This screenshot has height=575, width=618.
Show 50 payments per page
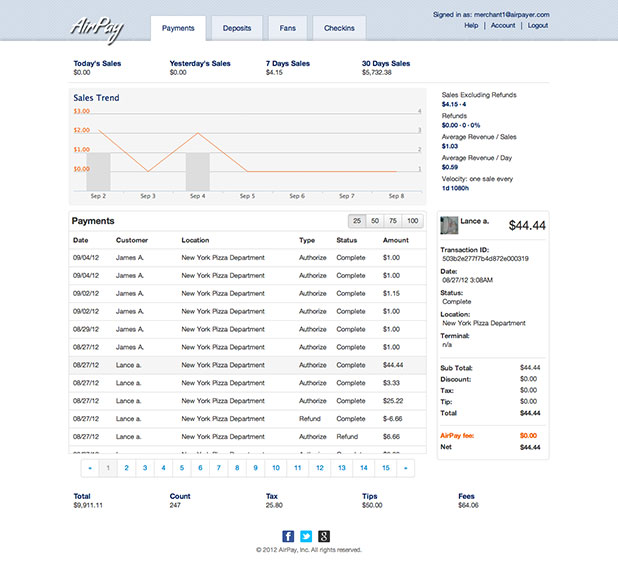coord(375,221)
